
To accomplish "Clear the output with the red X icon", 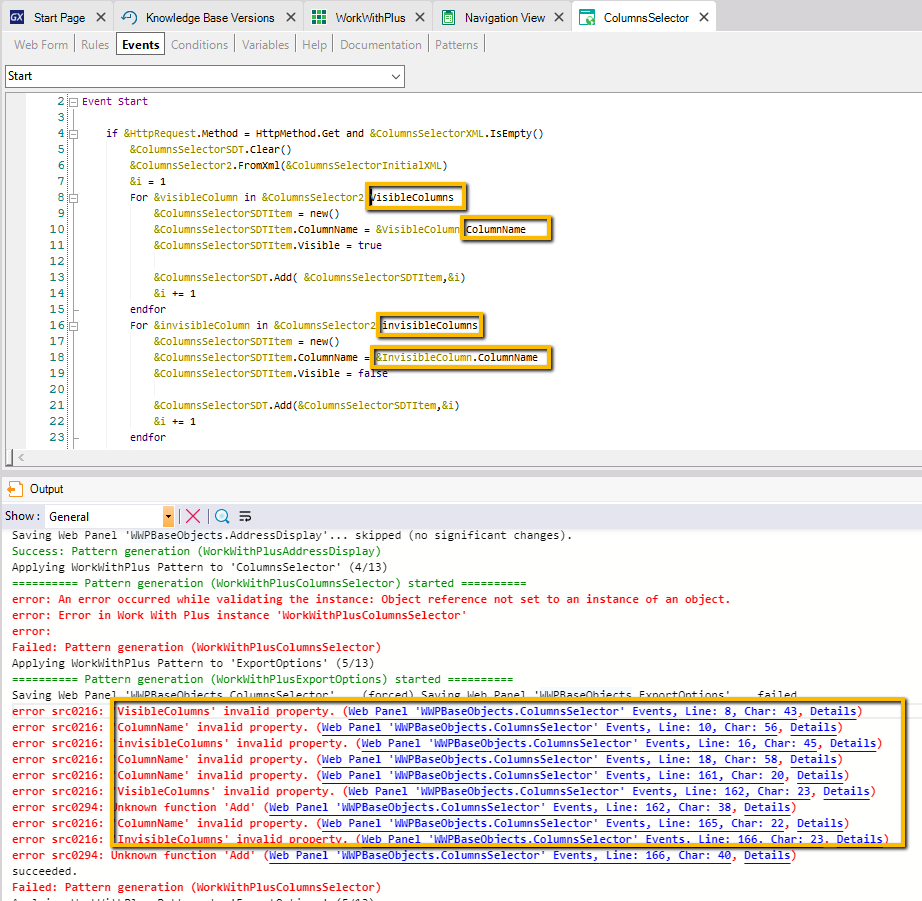I will point(193,516).
